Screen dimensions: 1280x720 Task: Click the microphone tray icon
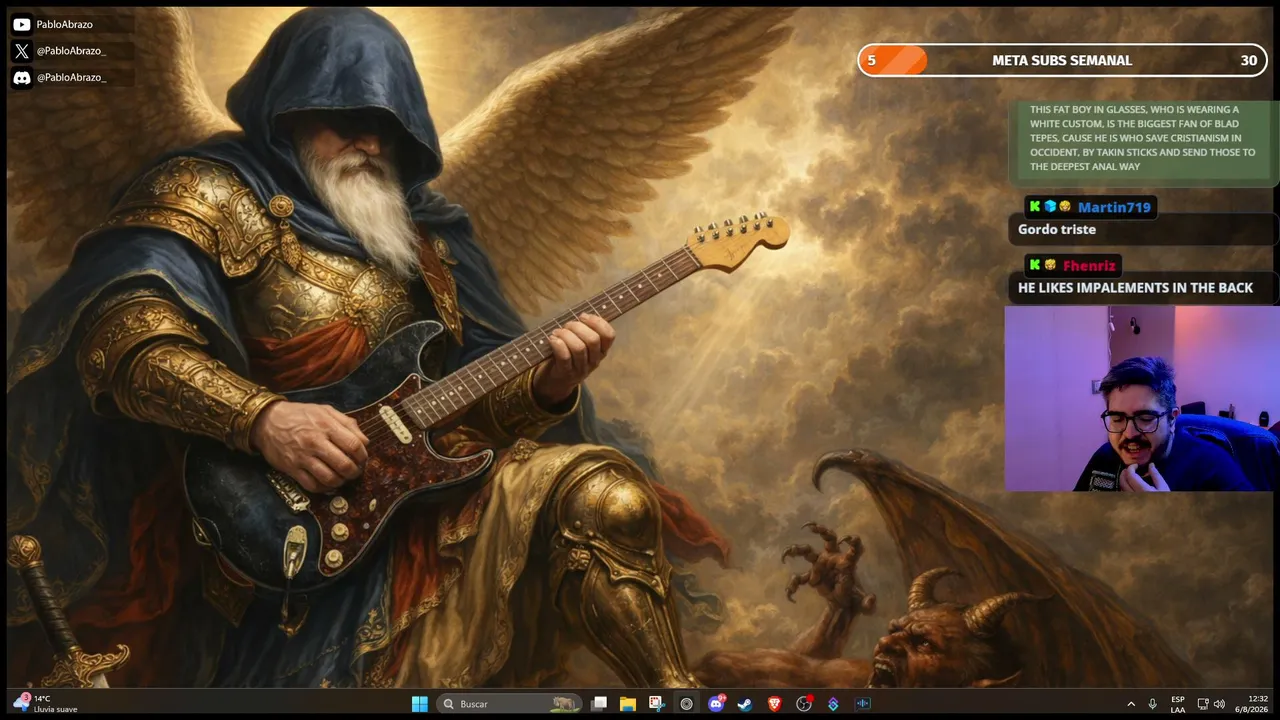pyautogui.click(x=1153, y=704)
